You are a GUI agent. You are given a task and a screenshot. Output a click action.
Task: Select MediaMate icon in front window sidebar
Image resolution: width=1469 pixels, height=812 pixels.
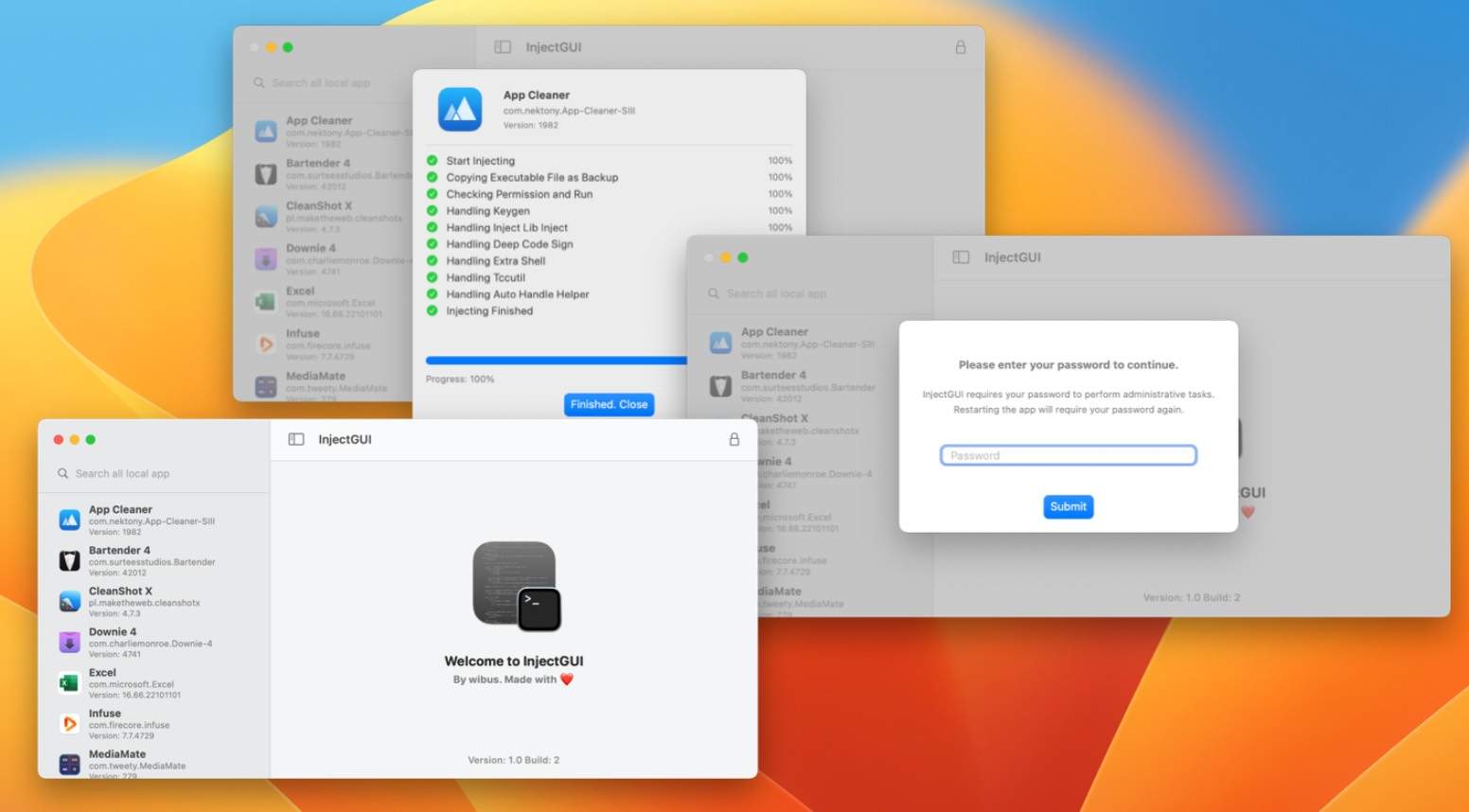pyautogui.click(x=69, y=765)
